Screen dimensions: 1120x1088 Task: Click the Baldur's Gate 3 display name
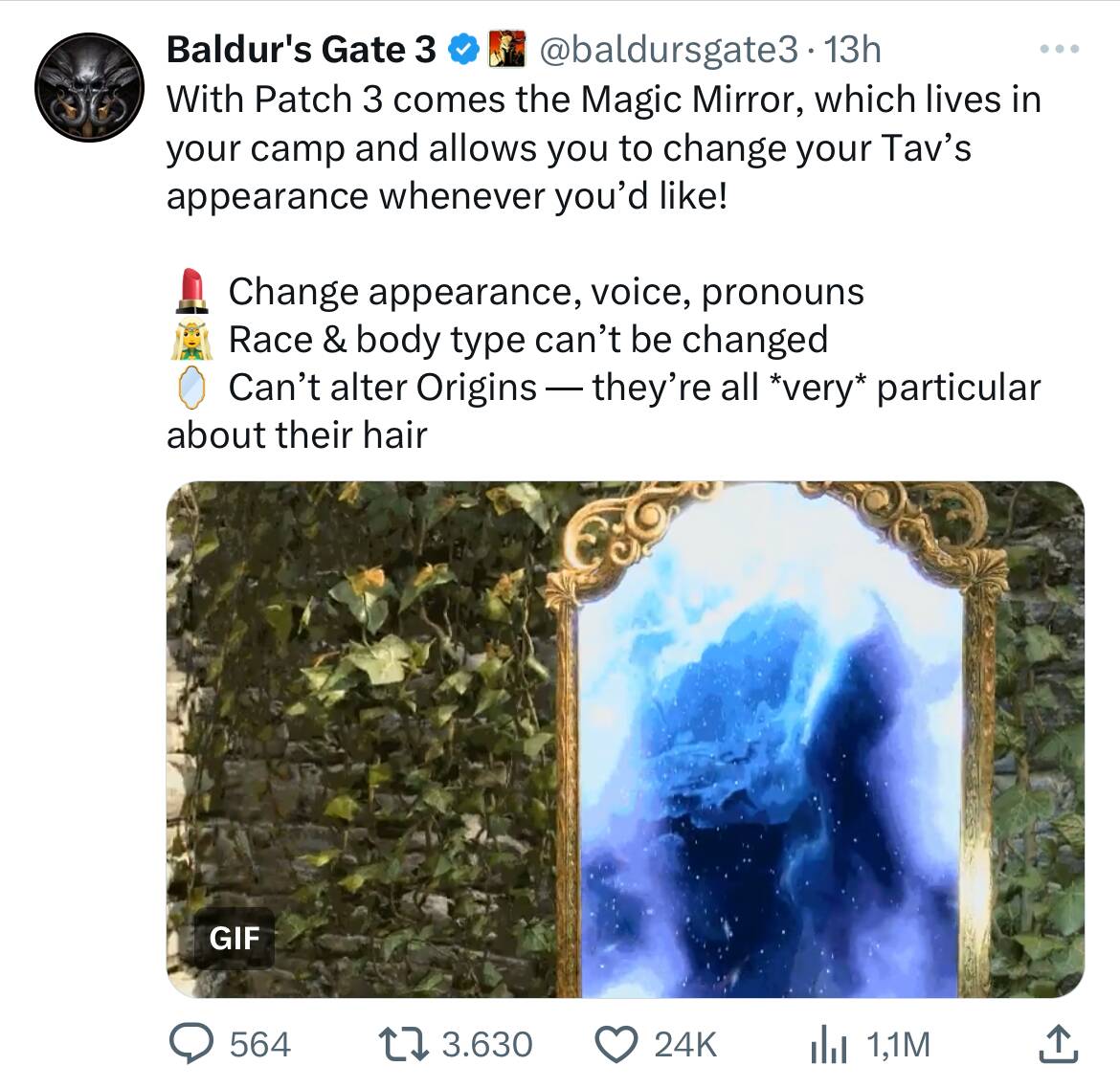pos(301,50)
